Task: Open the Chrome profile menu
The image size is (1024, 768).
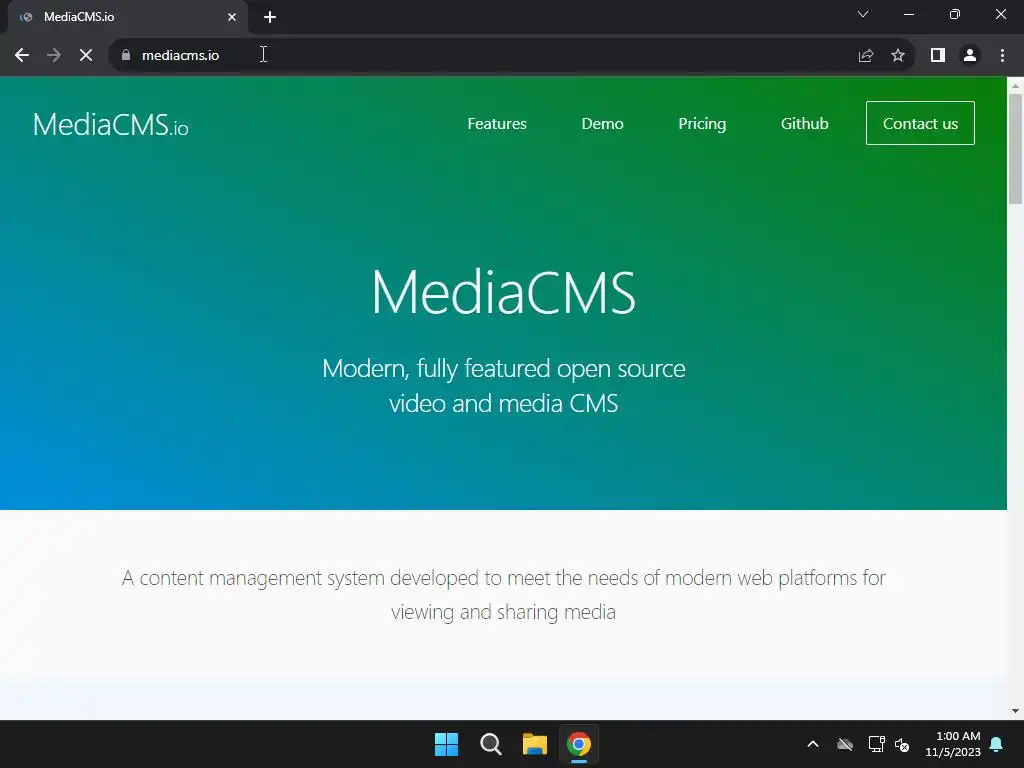Action: (x=970, y=56)
